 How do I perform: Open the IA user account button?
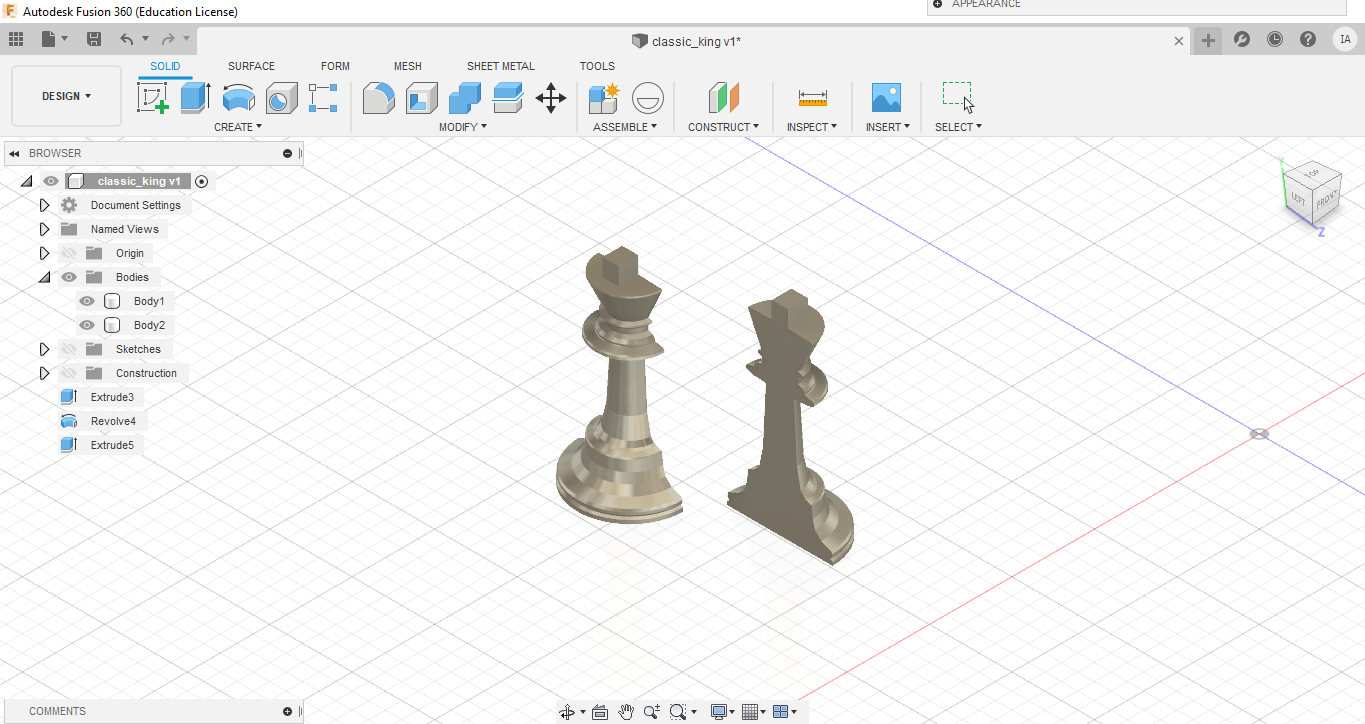pyautogui.click(x=1345, y=39)
